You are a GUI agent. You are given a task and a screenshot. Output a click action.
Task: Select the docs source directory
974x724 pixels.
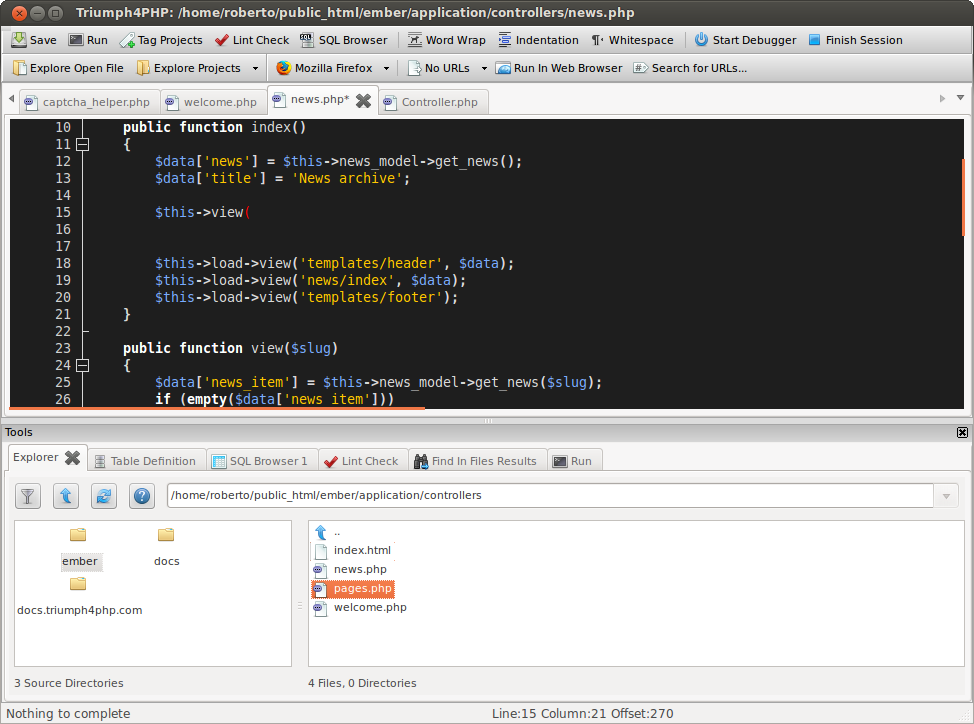tap(166, 548)
